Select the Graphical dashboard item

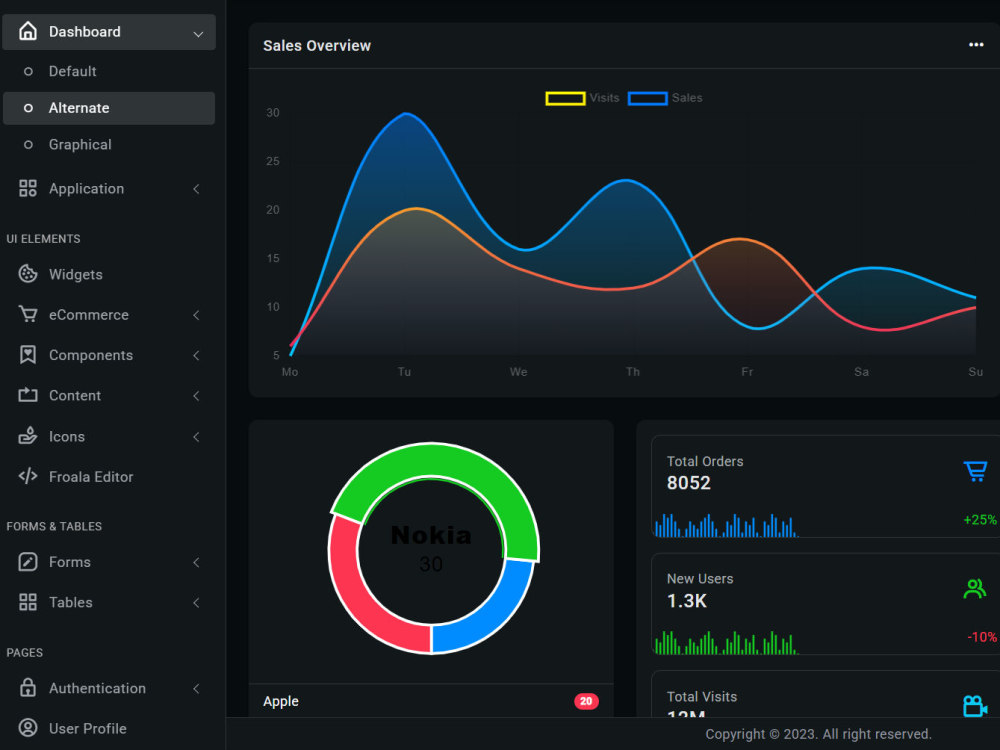point(109,145)
